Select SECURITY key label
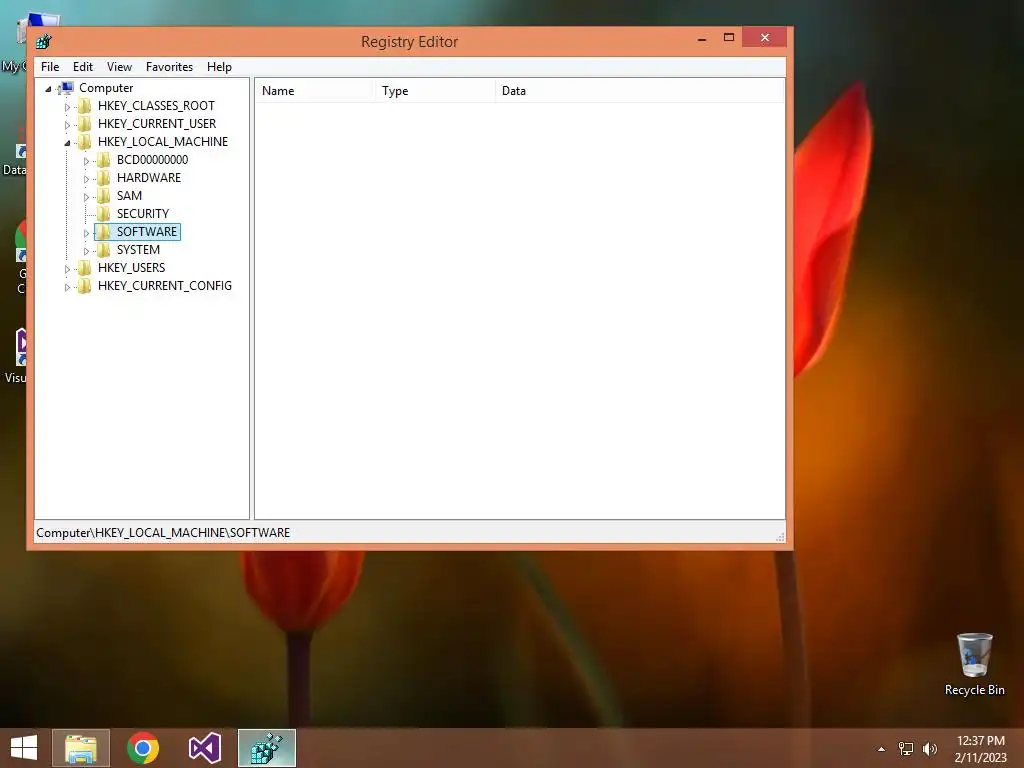The height and width of the screenshot is (768, 1024). point(142,214)
